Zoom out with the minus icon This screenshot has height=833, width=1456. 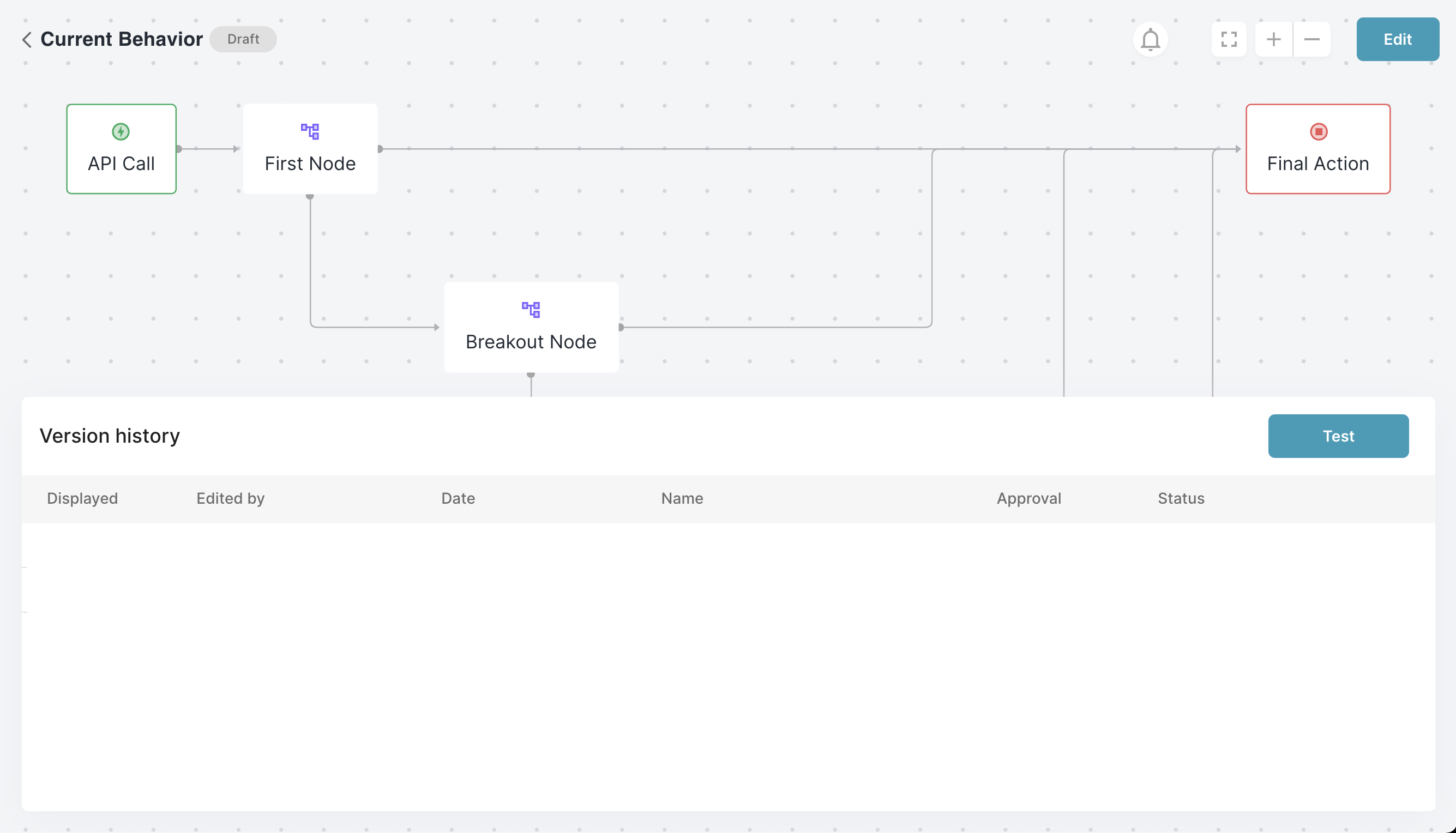(x=1311, y=39)
